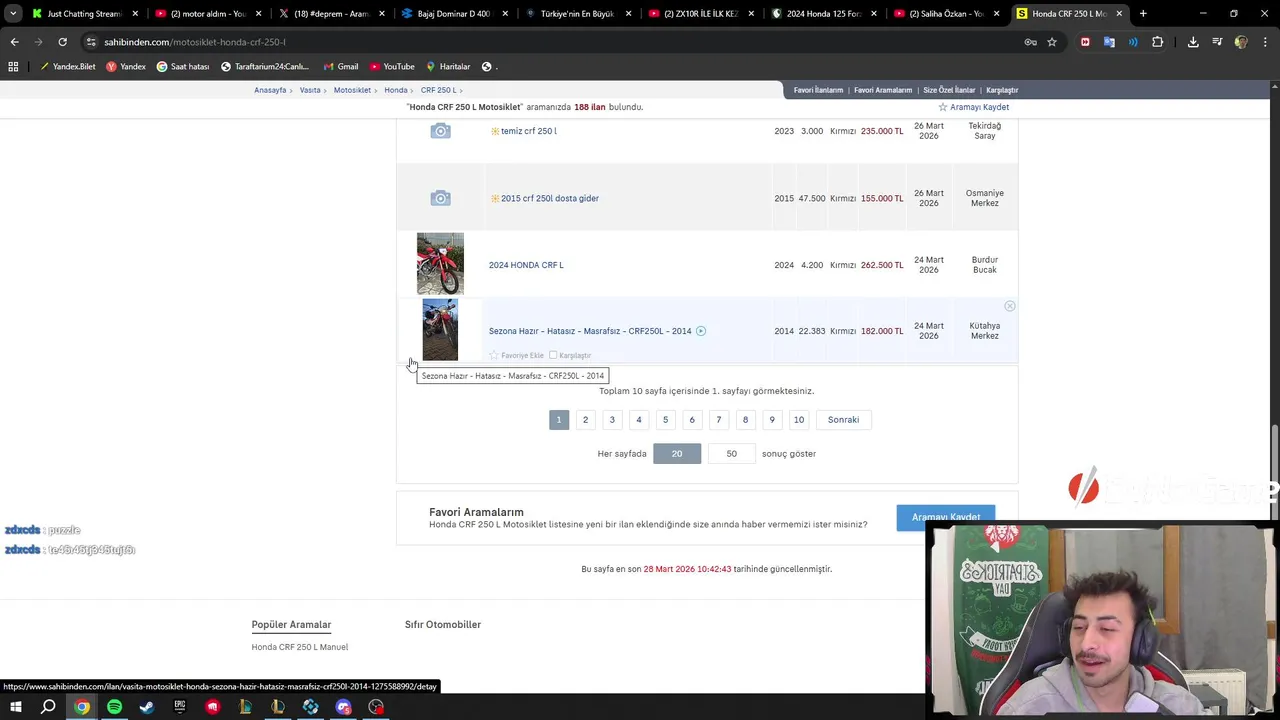The height and width of the screenshot is (720, 1280).
Task: Open the Gmail bookmark
Action: [341, 67]
